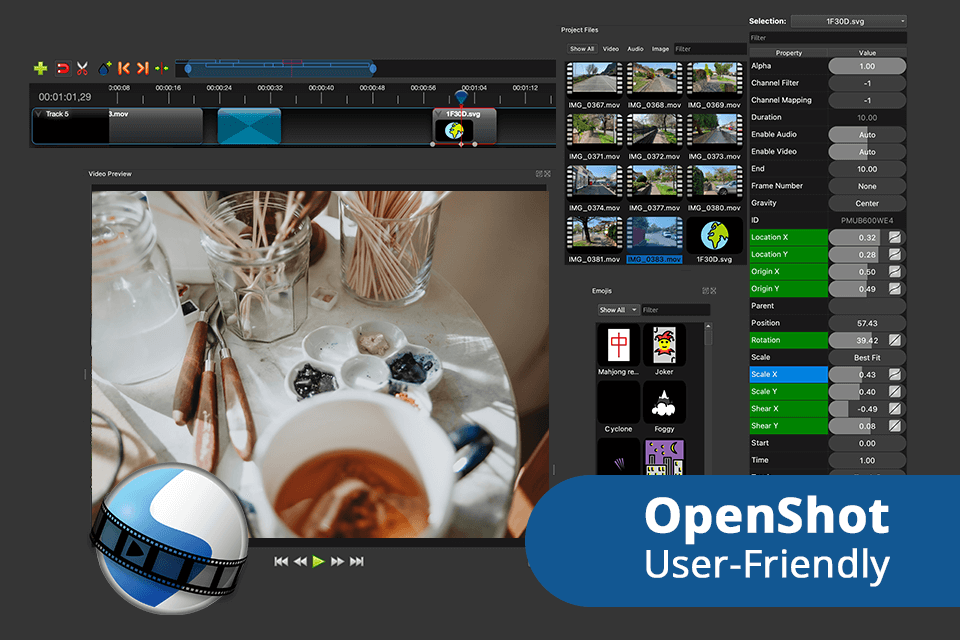Open keyframe interpolation icon for Shear X
The height and width of the screenshot is (640, 960).
click(x=894, y=408)
